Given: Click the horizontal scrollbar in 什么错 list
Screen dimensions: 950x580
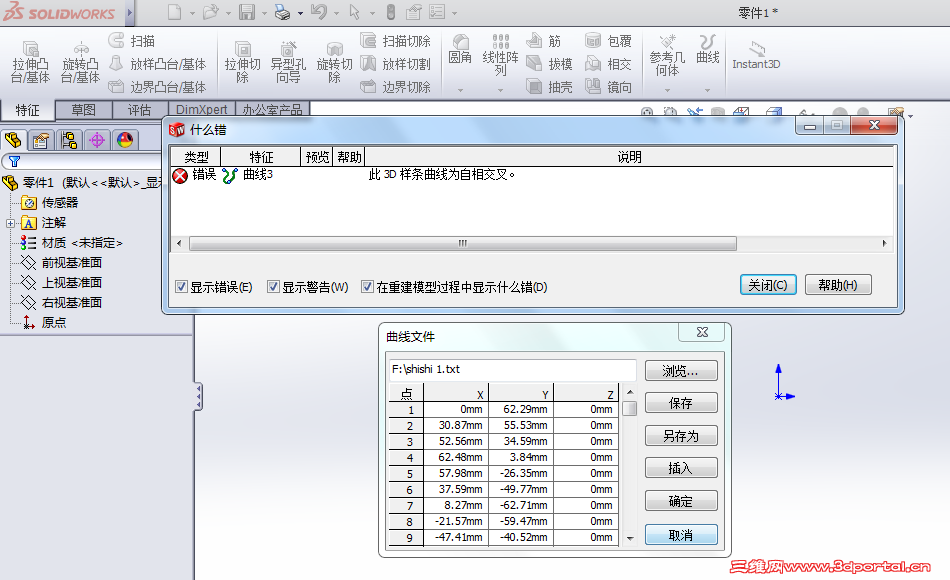Looking at the screenshot, I should point(463,244).
